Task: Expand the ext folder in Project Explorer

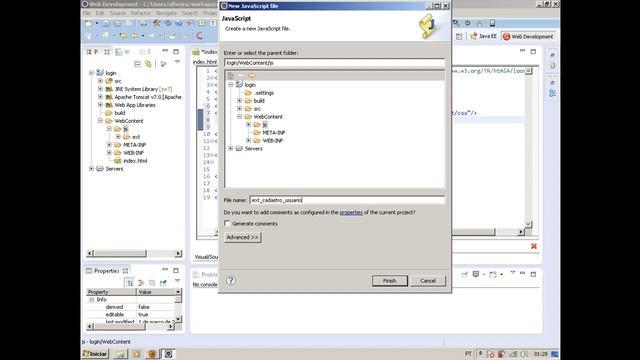Action: coord(118,137)
